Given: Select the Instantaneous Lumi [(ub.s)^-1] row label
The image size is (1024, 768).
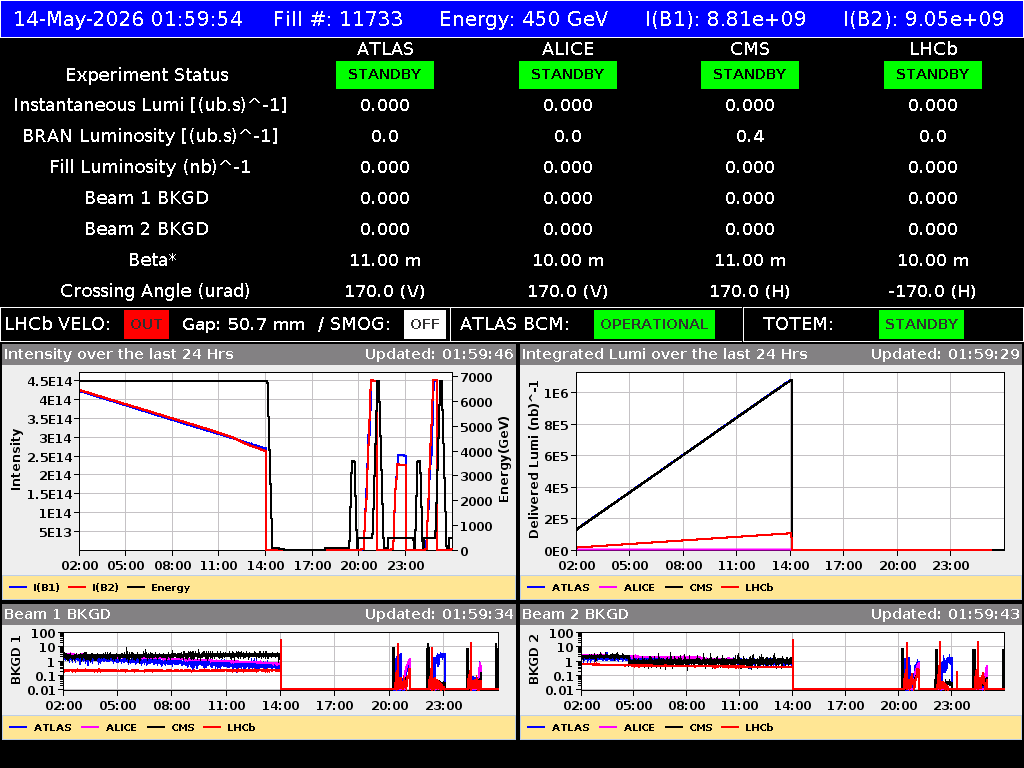Looking at the screenshot, I should click(150, 105).
